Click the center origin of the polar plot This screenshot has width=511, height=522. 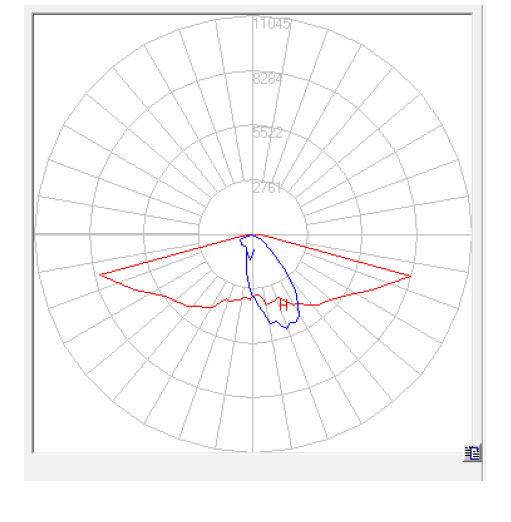[253, 235]
